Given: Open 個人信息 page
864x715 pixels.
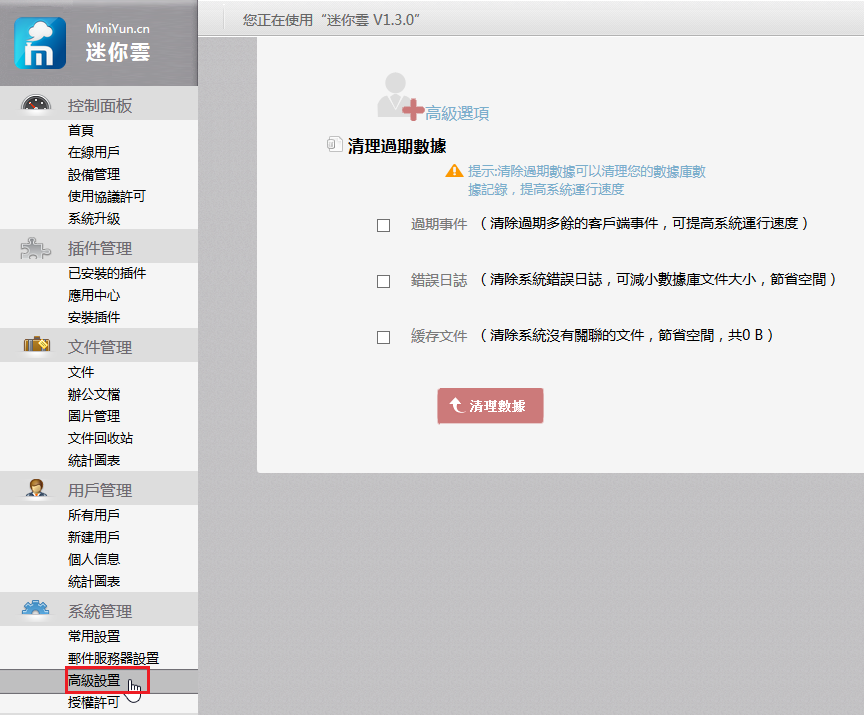Looking at the screenshot, I should pos(94,559).
